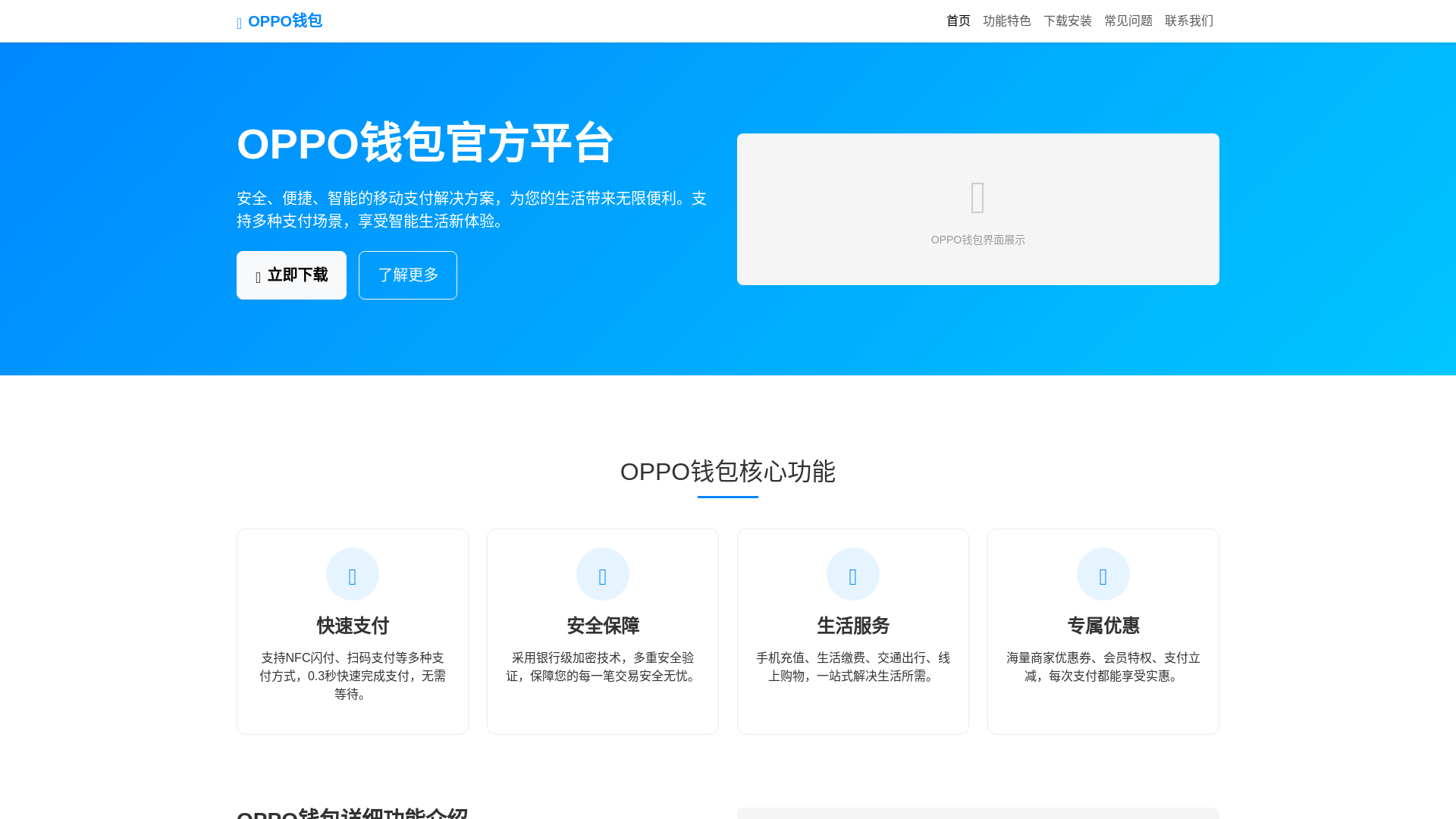Click the 生活服务 feature icon
Screen dimensions: 1456x819
click(853, 574)
